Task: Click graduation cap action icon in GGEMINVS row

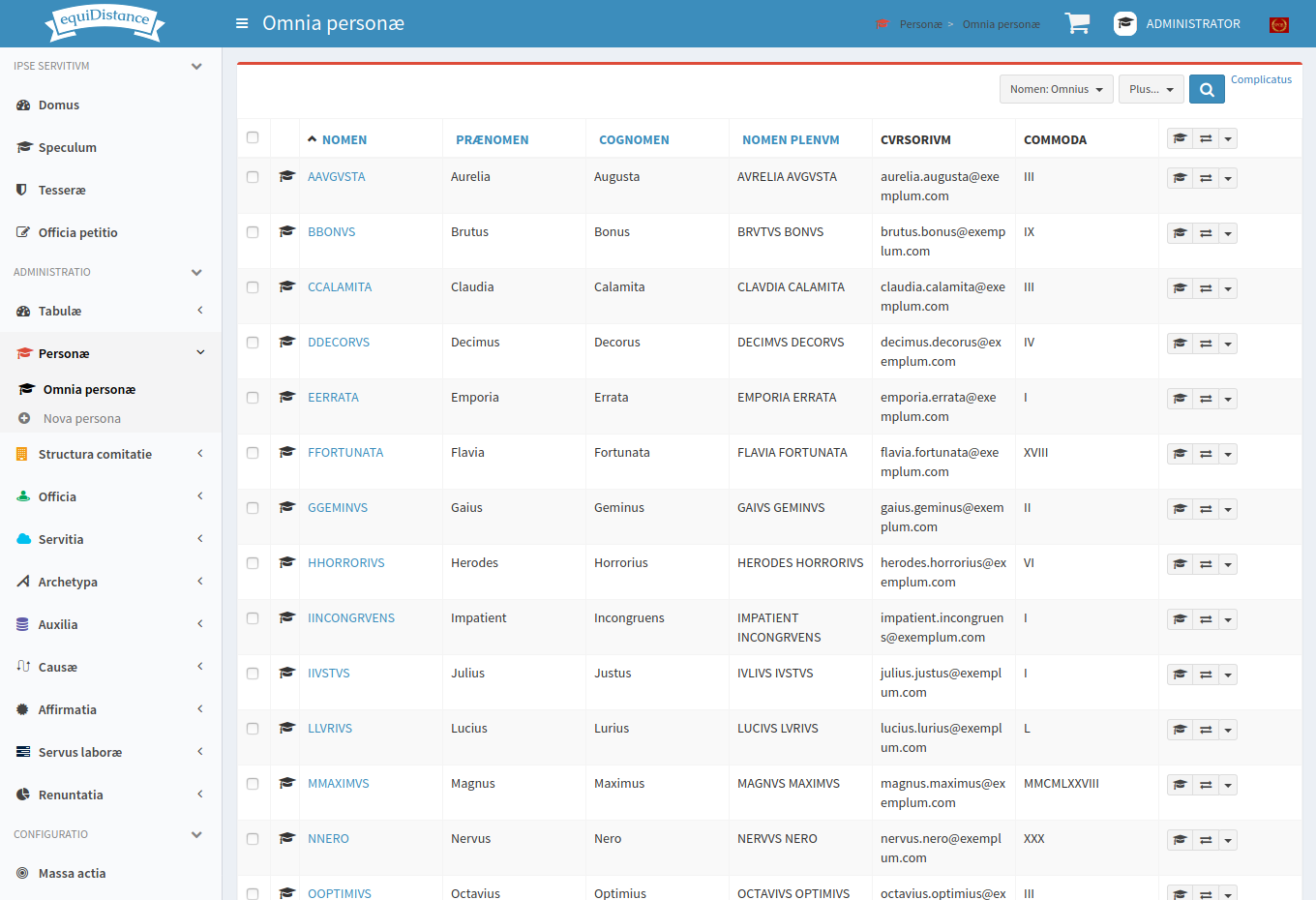Action: [1180, 509]
